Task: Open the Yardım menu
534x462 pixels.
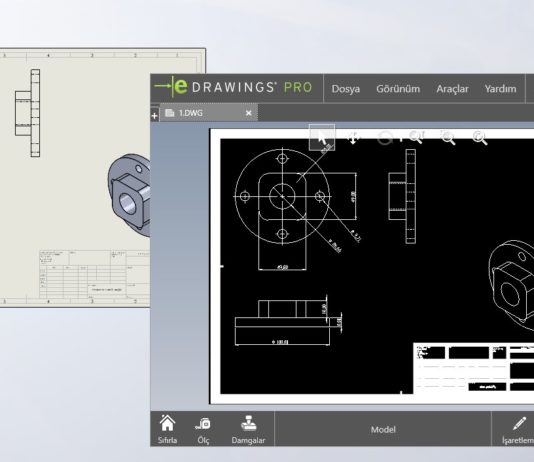Action: click(500, 89)
